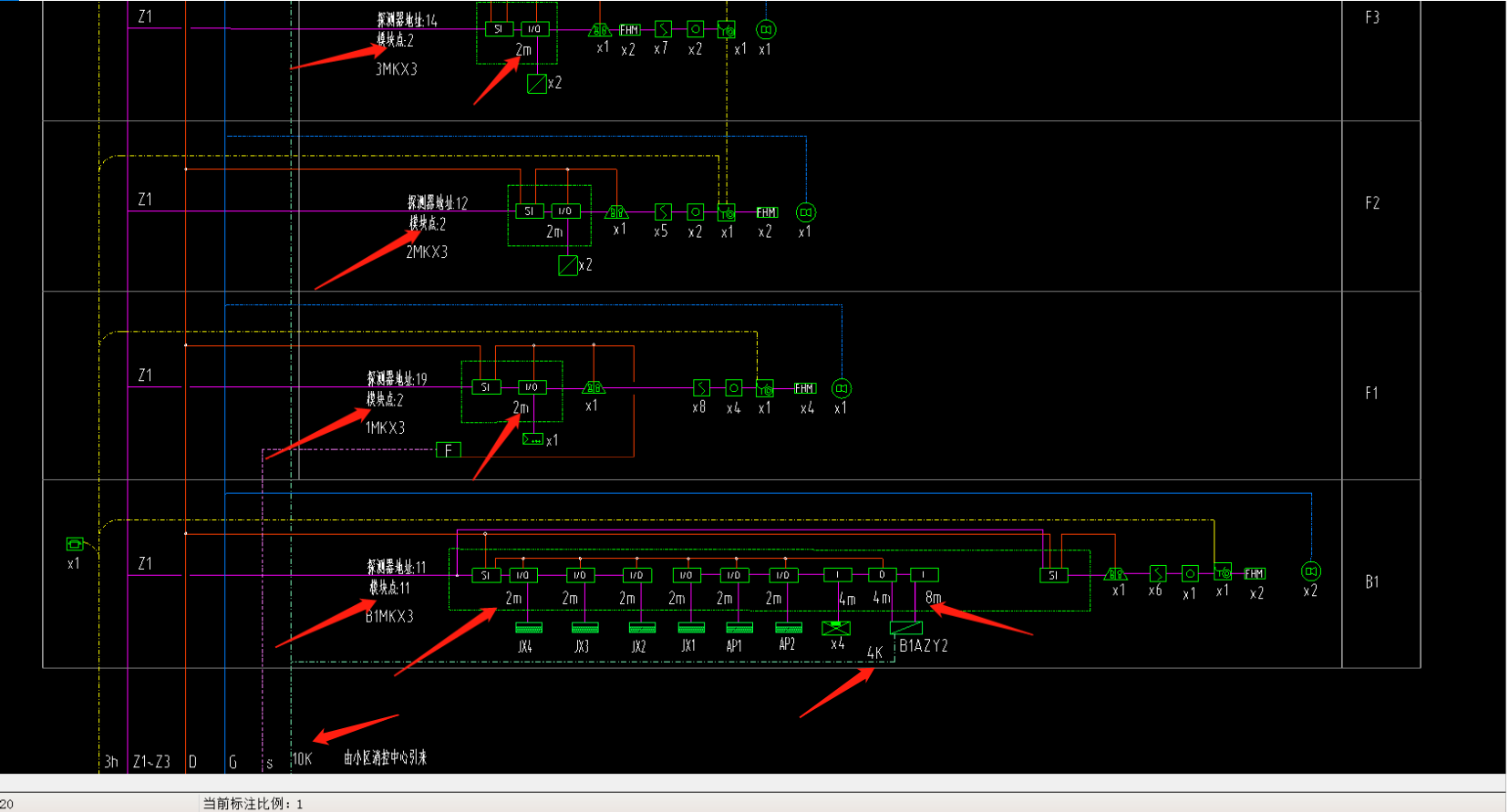Click the G riser label at bottom
The height and width of the screenshot is (812, 1509).
tap(233, 762)
